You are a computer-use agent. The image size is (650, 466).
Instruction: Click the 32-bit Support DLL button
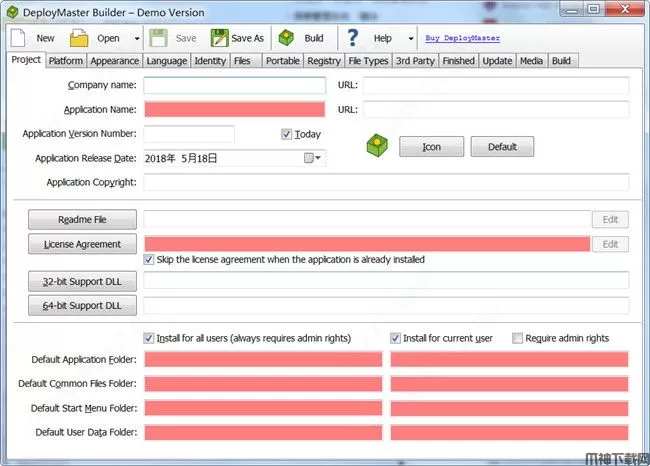click(82, 282)
